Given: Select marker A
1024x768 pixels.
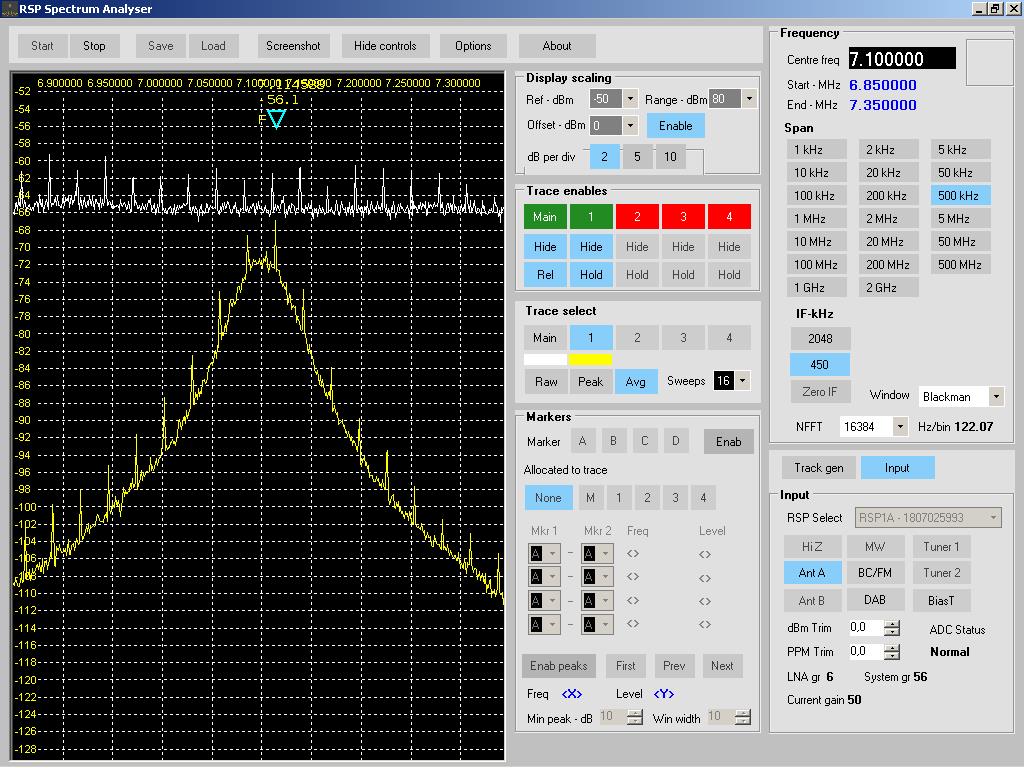Looking at the screenshot, I should pyautogui.click(x=583, y=441).
